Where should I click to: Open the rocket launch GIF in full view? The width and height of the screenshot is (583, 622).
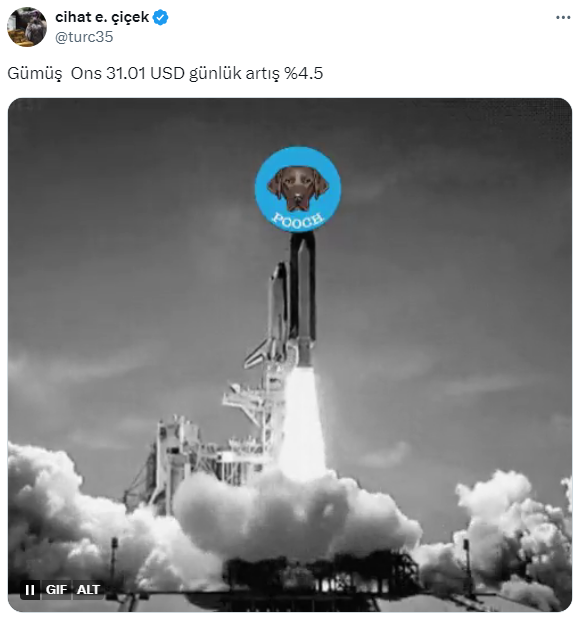pos(290,355)
